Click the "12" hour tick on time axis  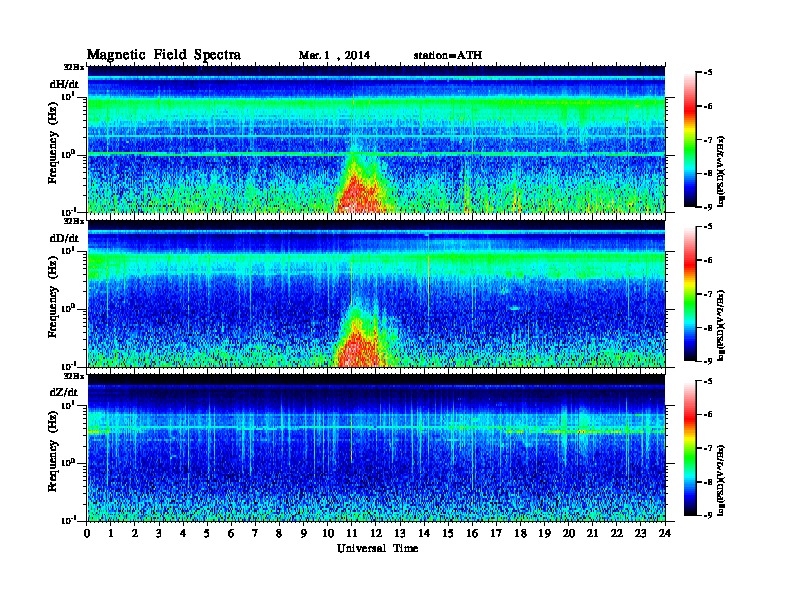[x=376, y=534]
